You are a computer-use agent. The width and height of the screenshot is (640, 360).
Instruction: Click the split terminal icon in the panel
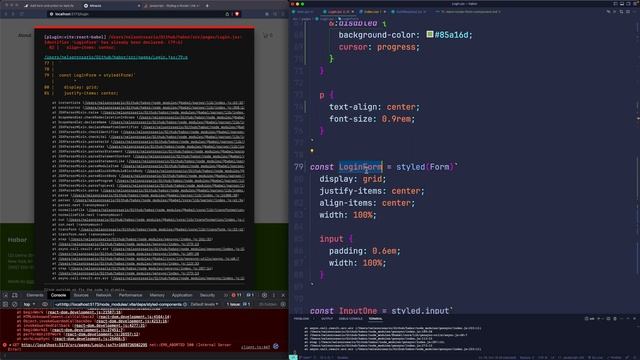coord(609,319)
